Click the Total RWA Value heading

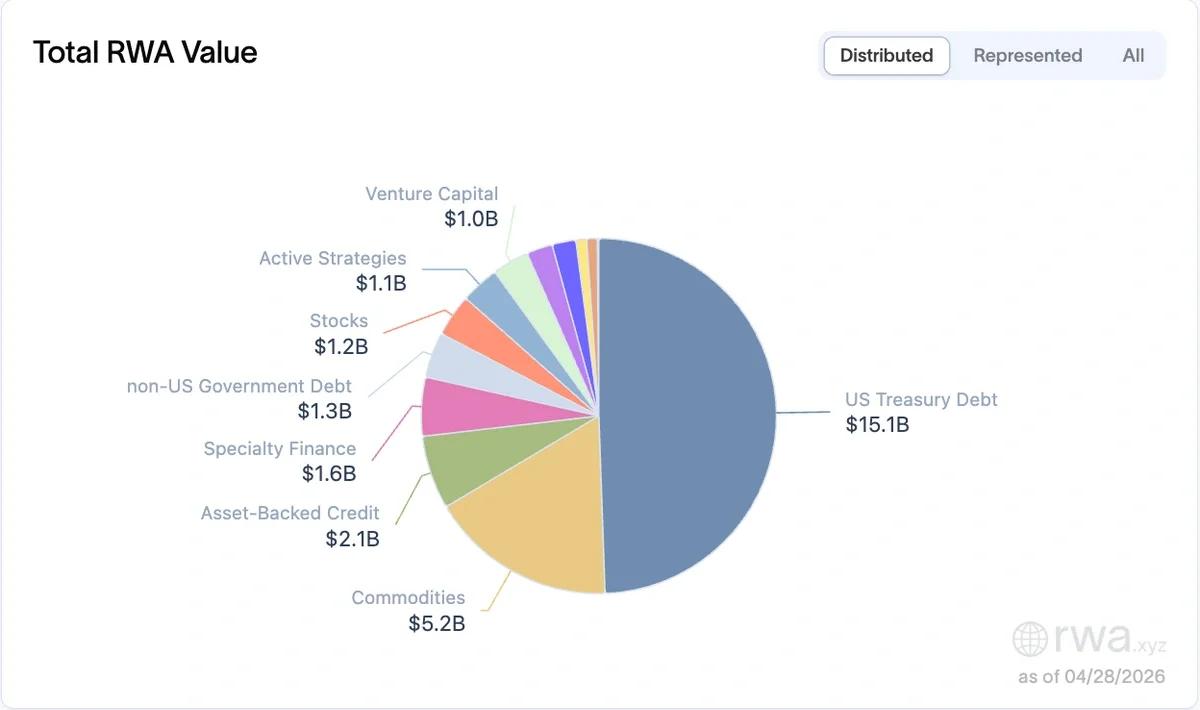coord(145,52)
